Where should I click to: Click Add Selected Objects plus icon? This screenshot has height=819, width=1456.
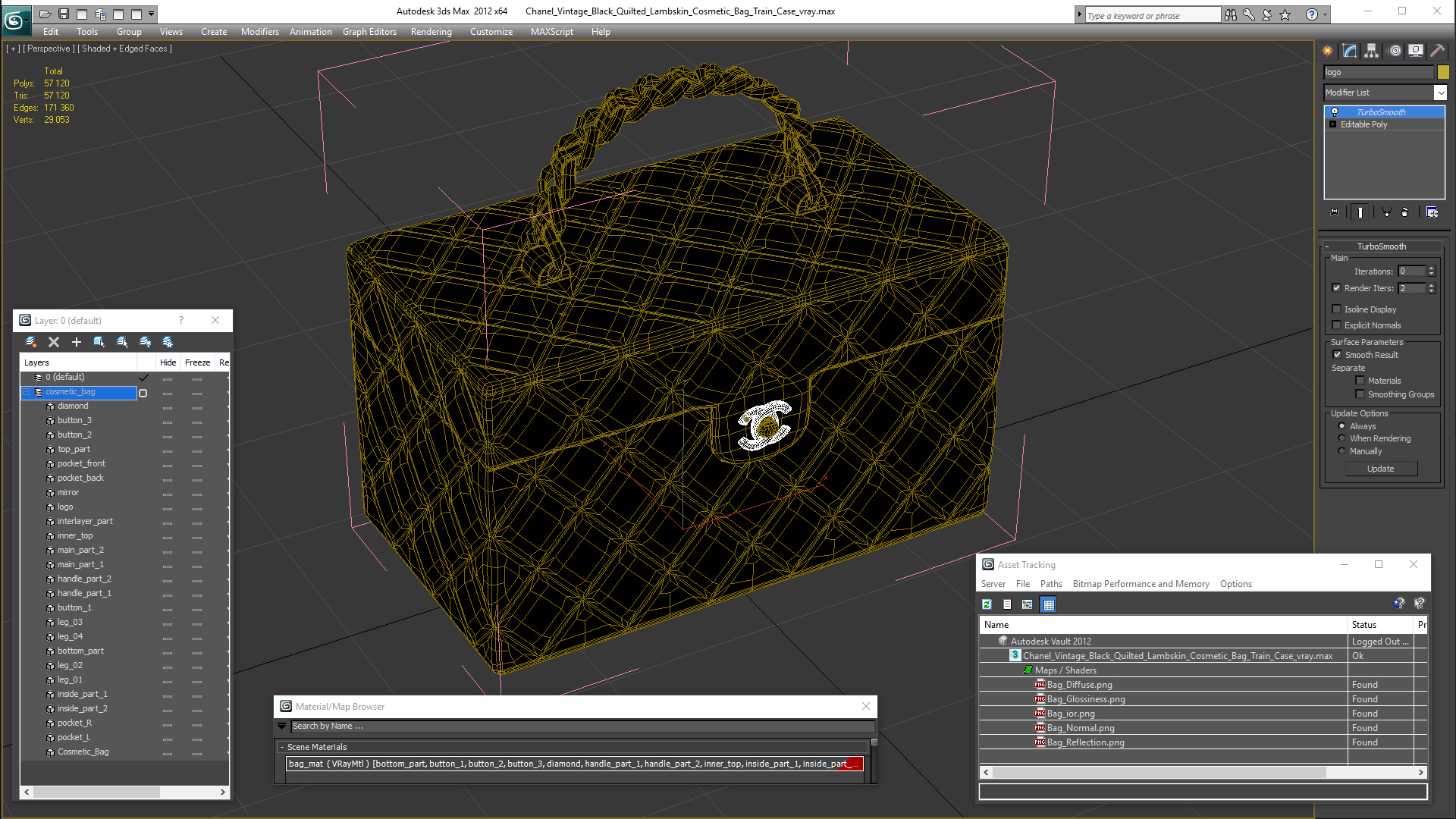tap(77, 342)
